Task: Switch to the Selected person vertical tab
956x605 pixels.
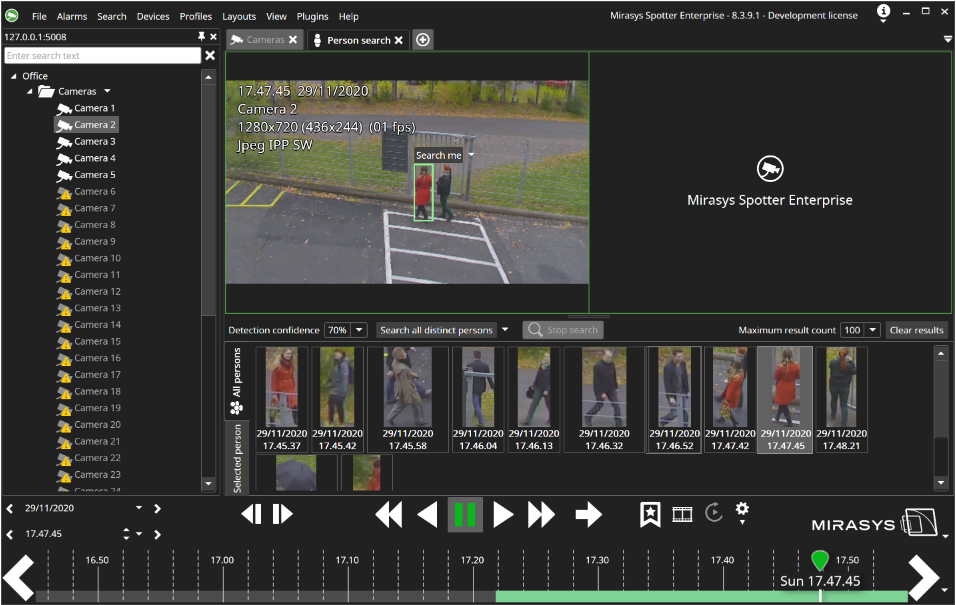Action: point(238,458)
